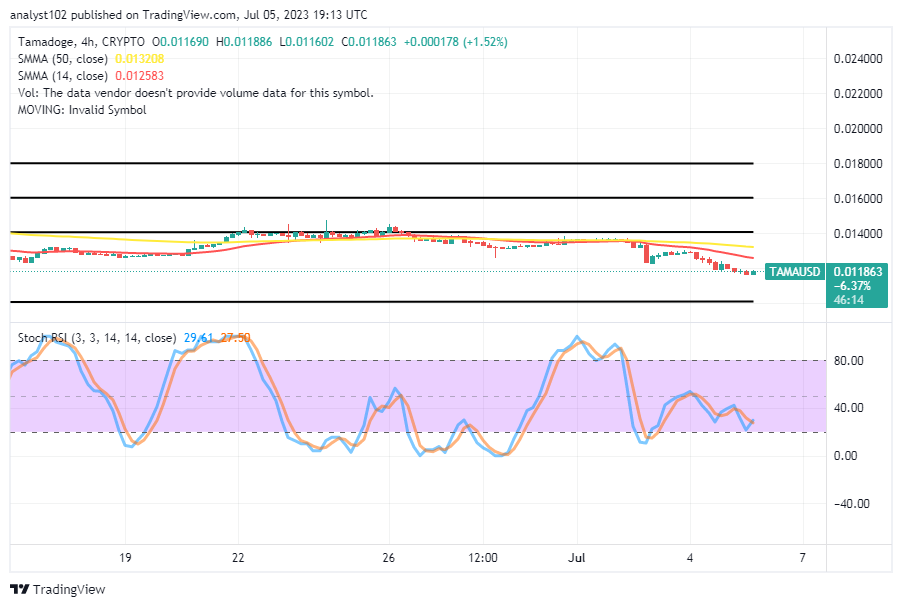Click the 0.022000 price axis label
The height and width of the screenshot is (607, 902).
click(x=858, y=94)
